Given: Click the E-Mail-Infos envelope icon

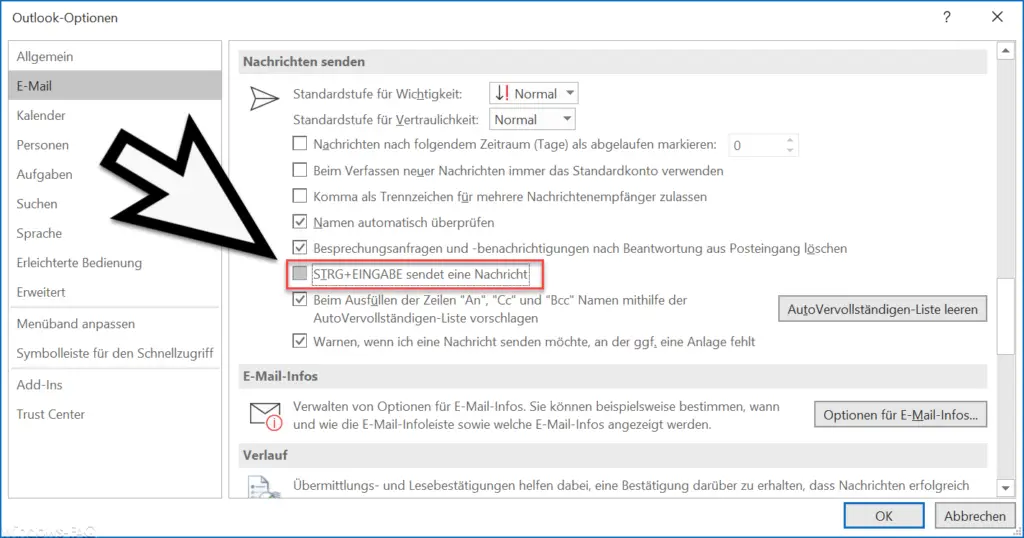Looking at the screenshot, I should coord(265,416).
